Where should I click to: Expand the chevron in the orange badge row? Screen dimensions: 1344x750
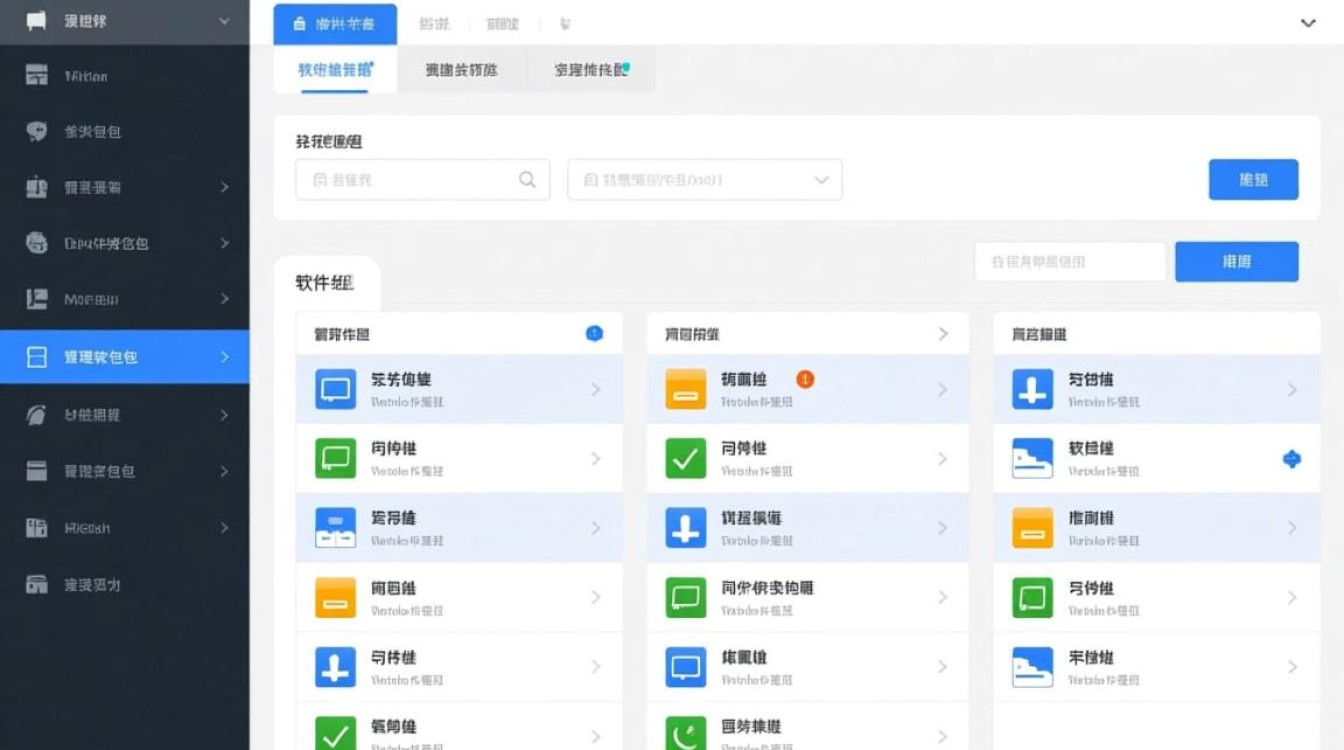942,389
